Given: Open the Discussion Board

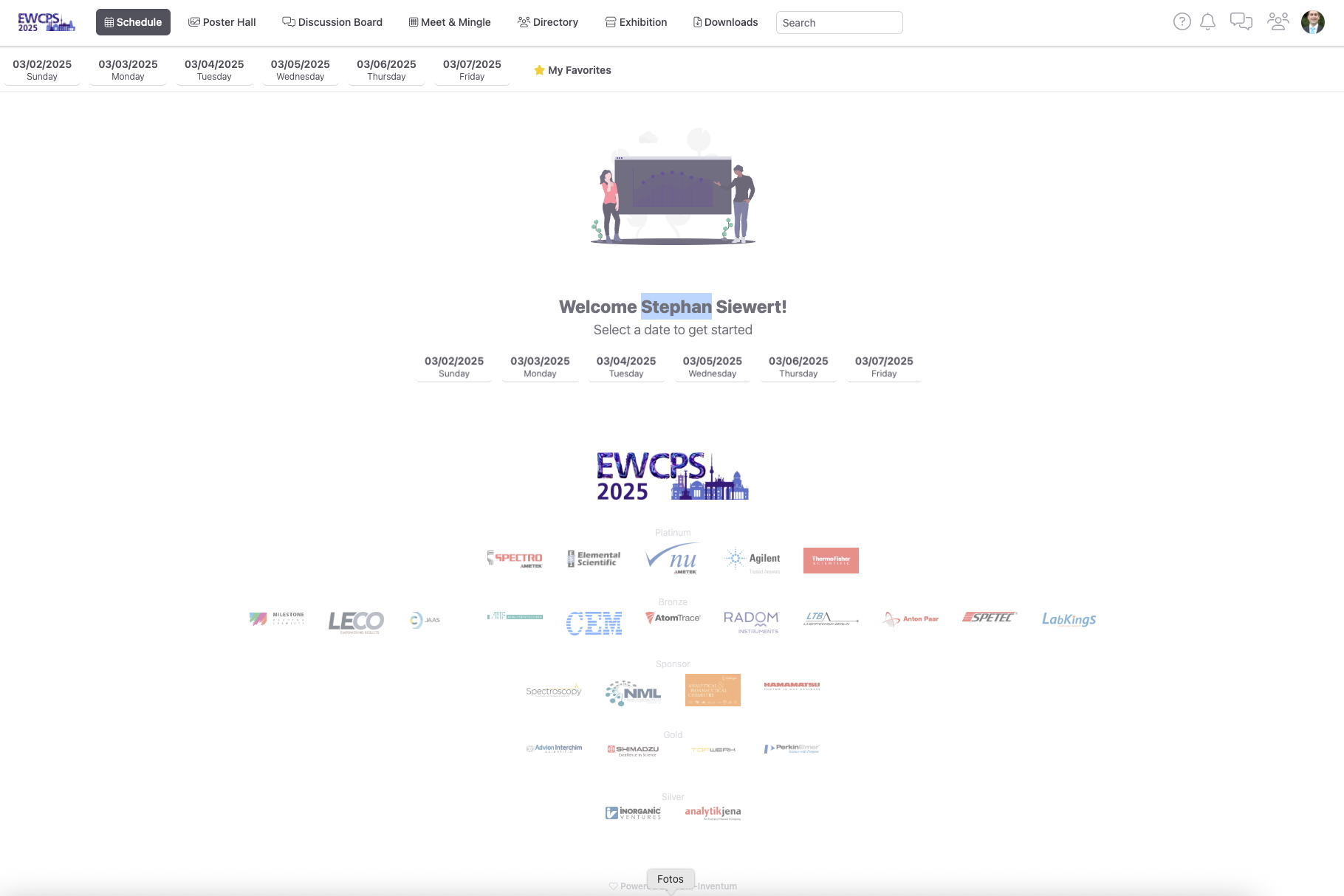Looking at the screenshot, I should (332, 22).
